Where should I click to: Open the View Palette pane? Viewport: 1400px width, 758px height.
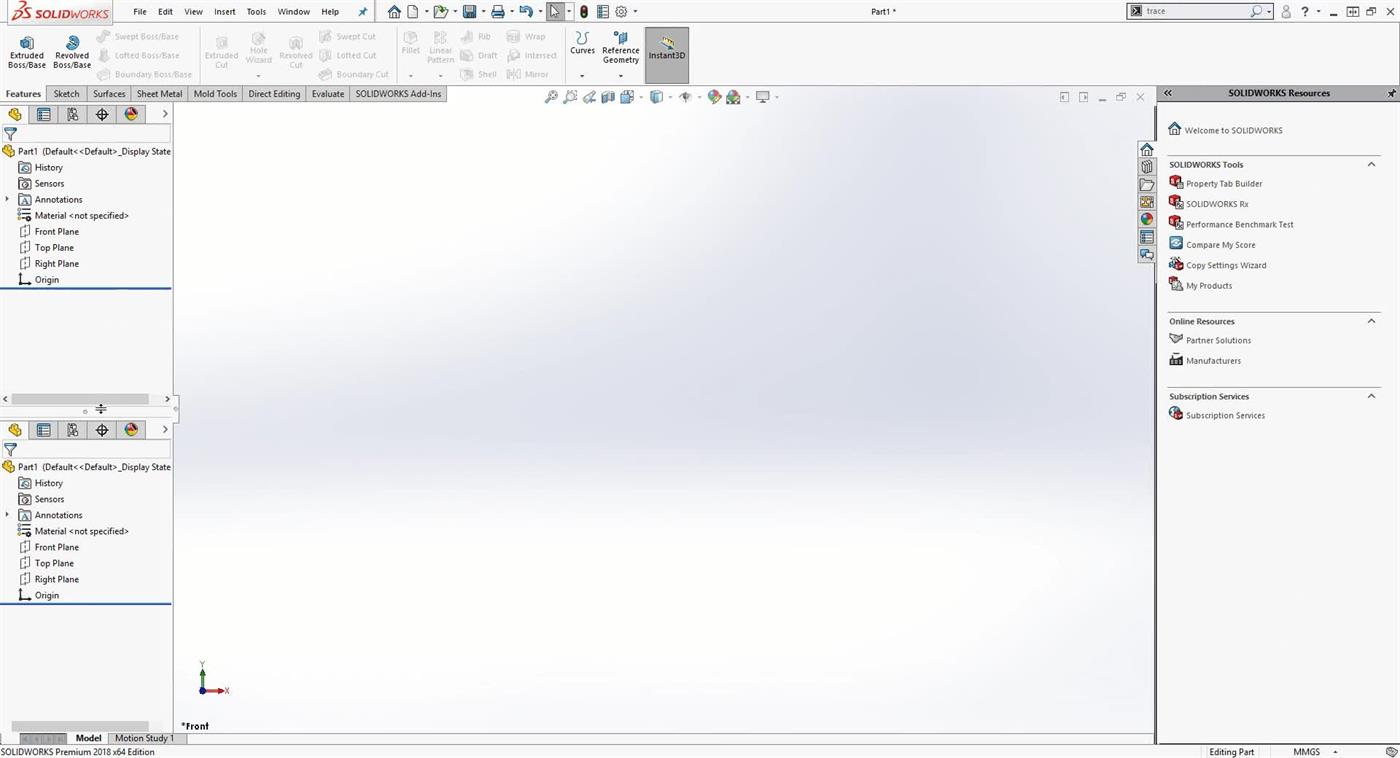click(x=1147, y=201)
